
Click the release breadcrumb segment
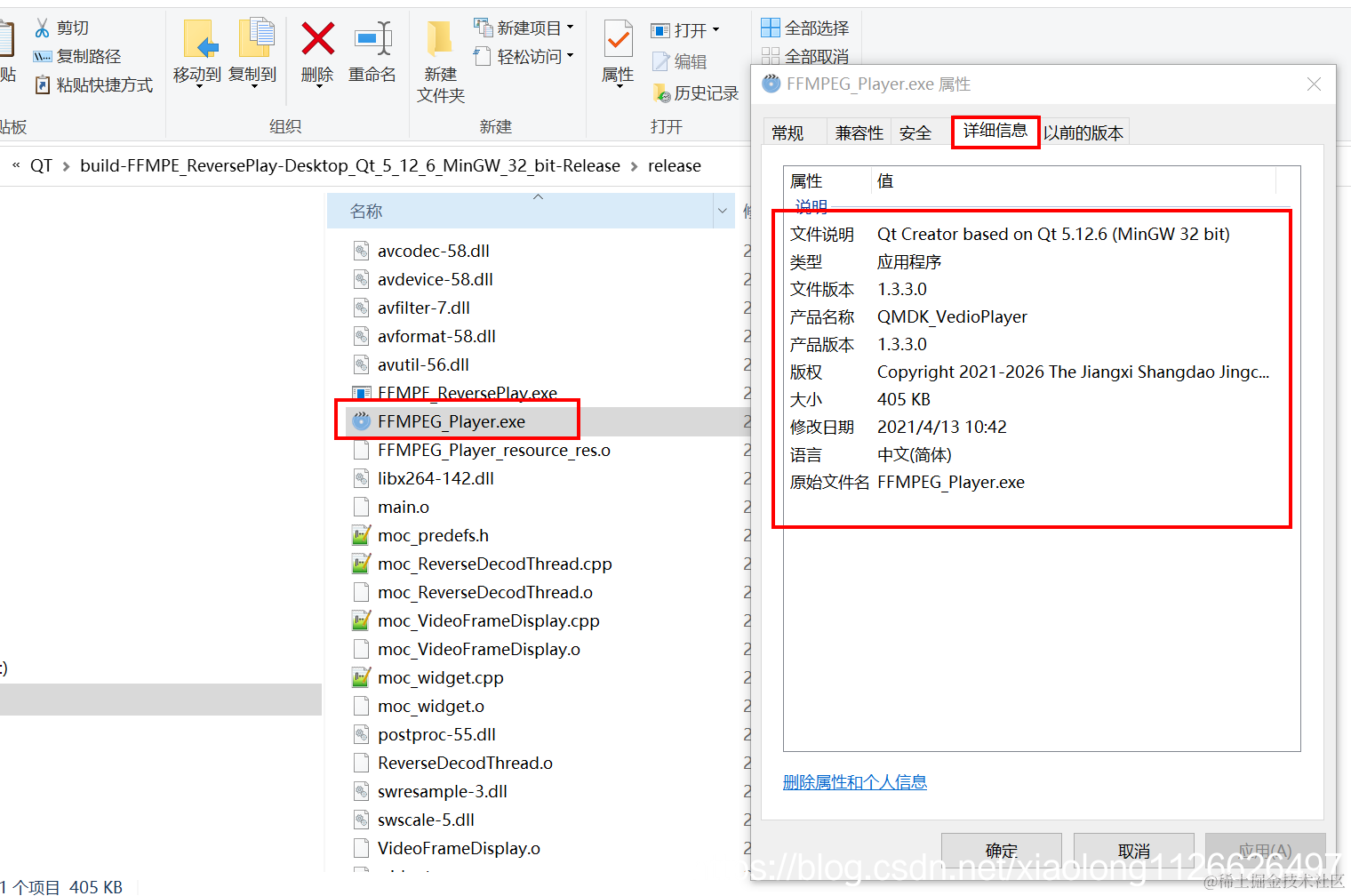pos(675,166)
